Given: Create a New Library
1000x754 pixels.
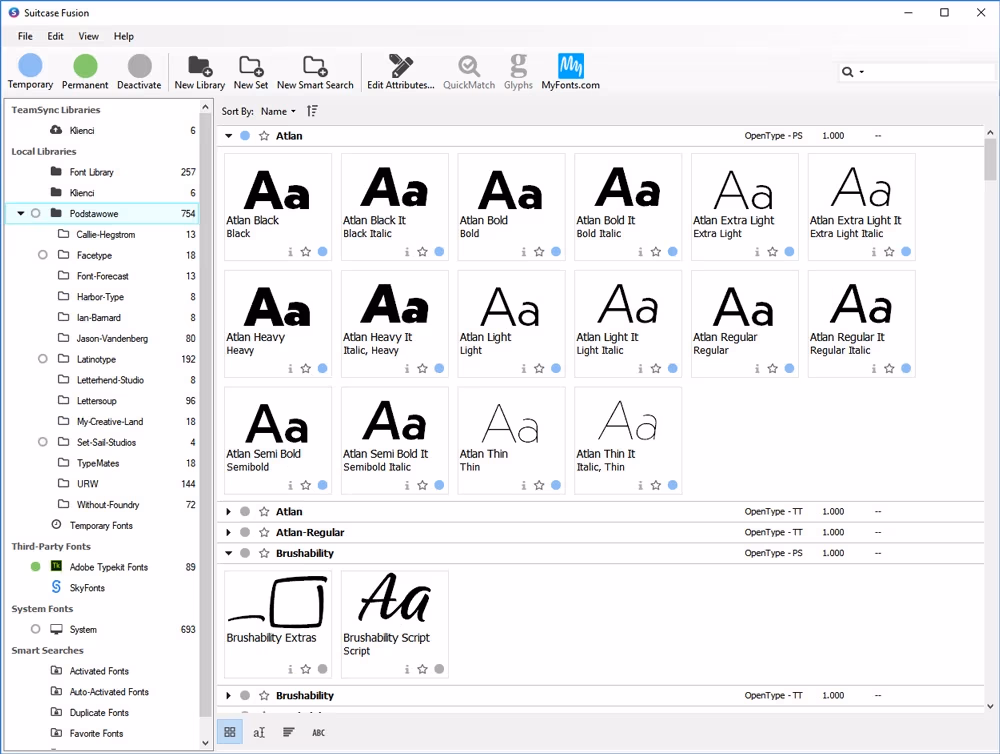Looking at the screenshot, I should (200, 71).
